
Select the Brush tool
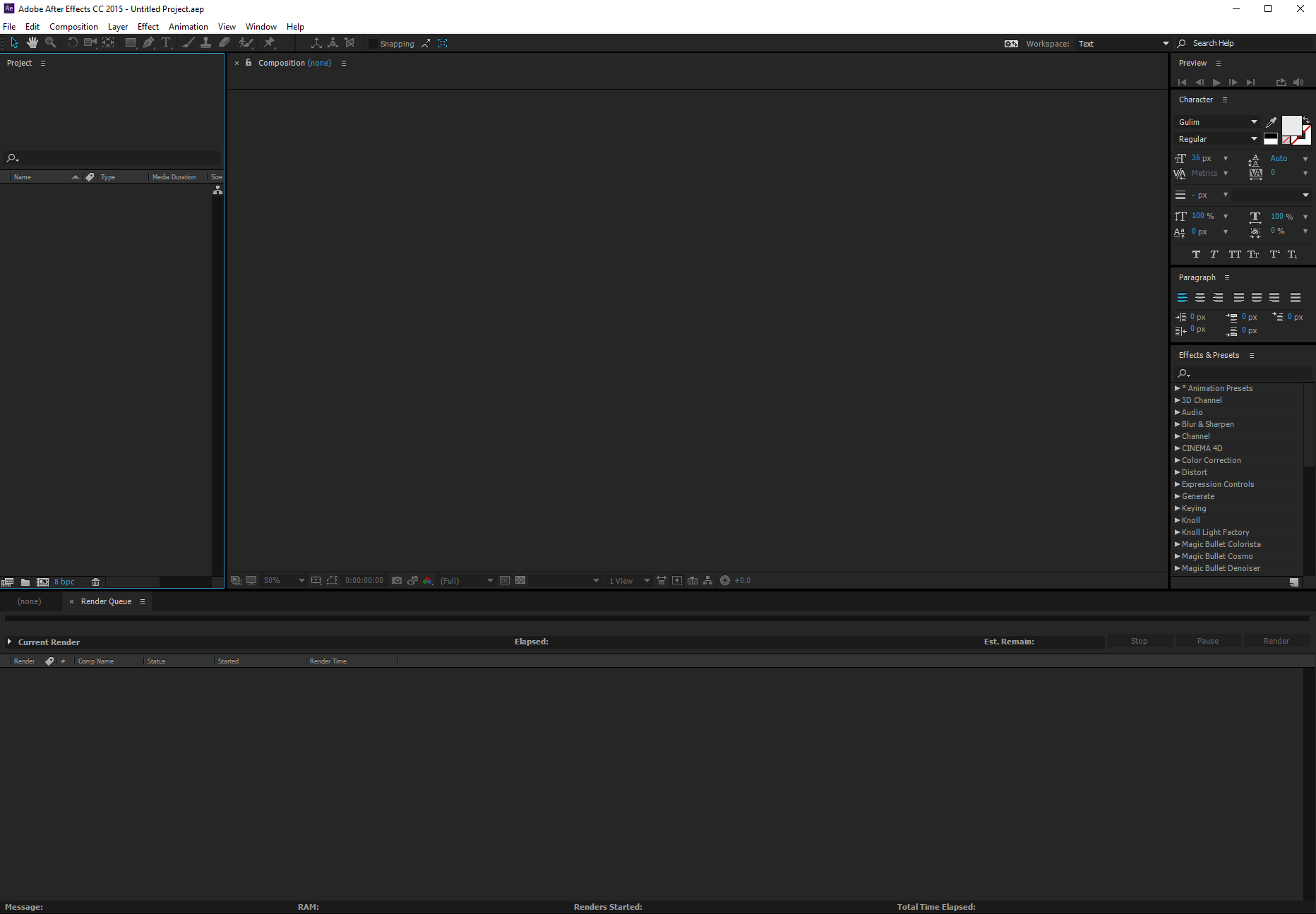click(x=188, y=43)
